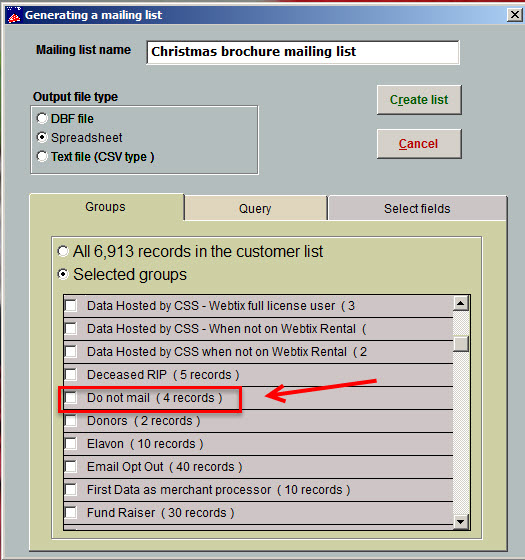525x560 pixels.
Task: Check the Do not mail group
Action: [71, 398]
